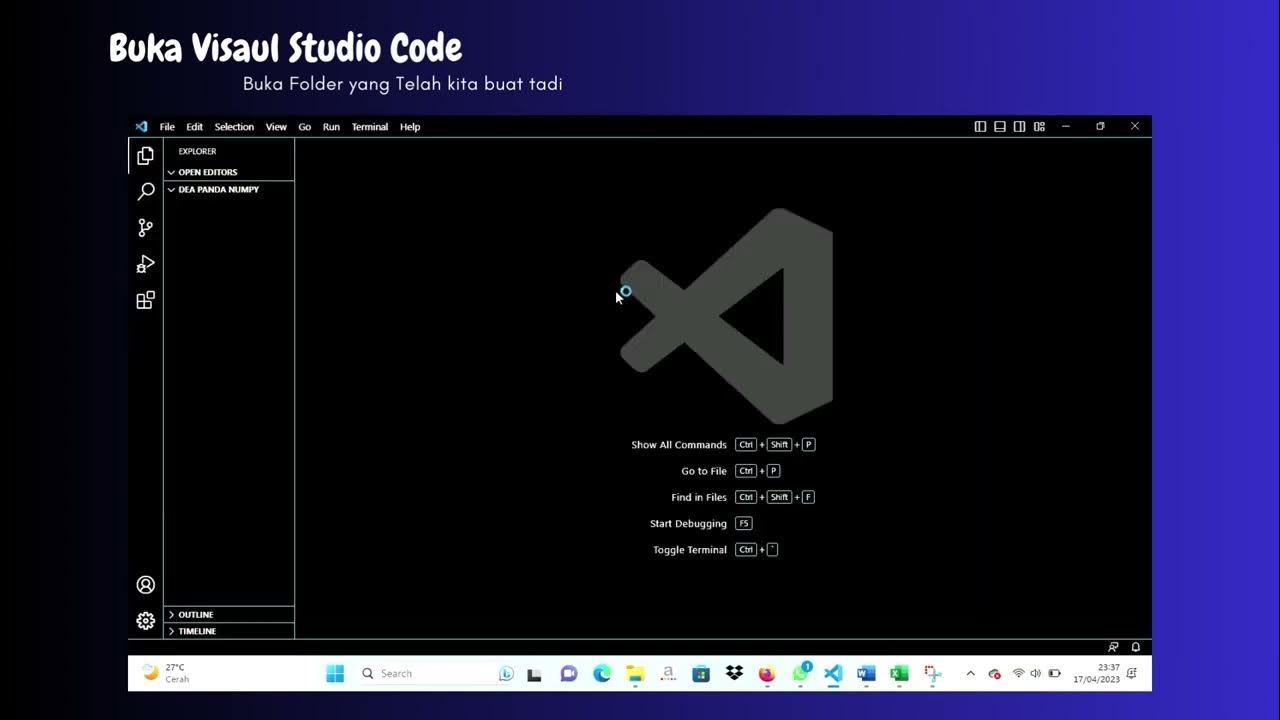Open the Edit menu
Screen dimensions: 1280x720
pyautogui.click(x=194, y=127)
